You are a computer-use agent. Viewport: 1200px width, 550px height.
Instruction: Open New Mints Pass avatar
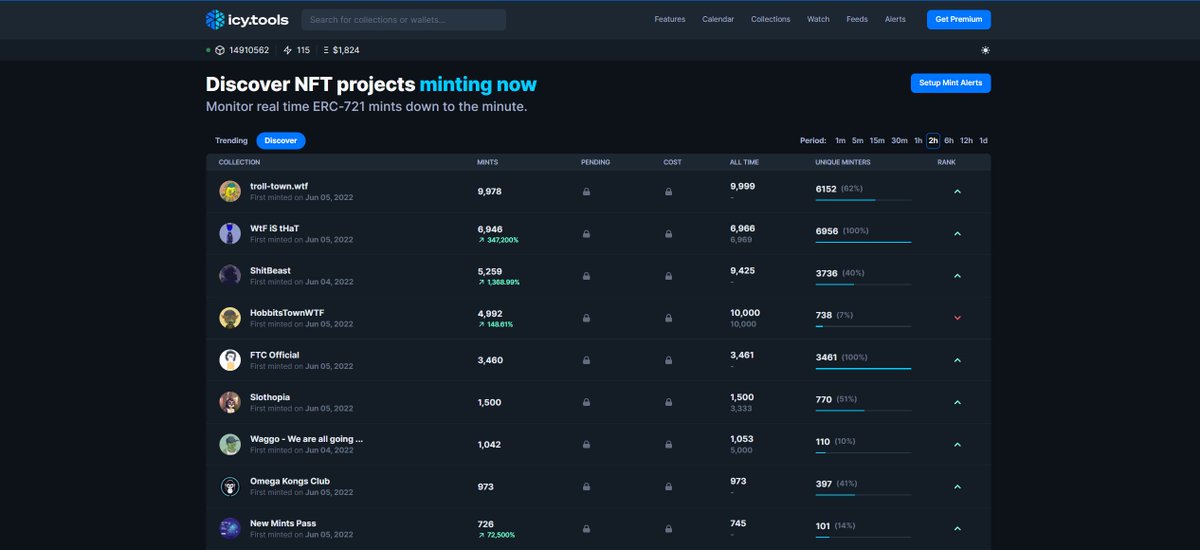pos(230,528)
